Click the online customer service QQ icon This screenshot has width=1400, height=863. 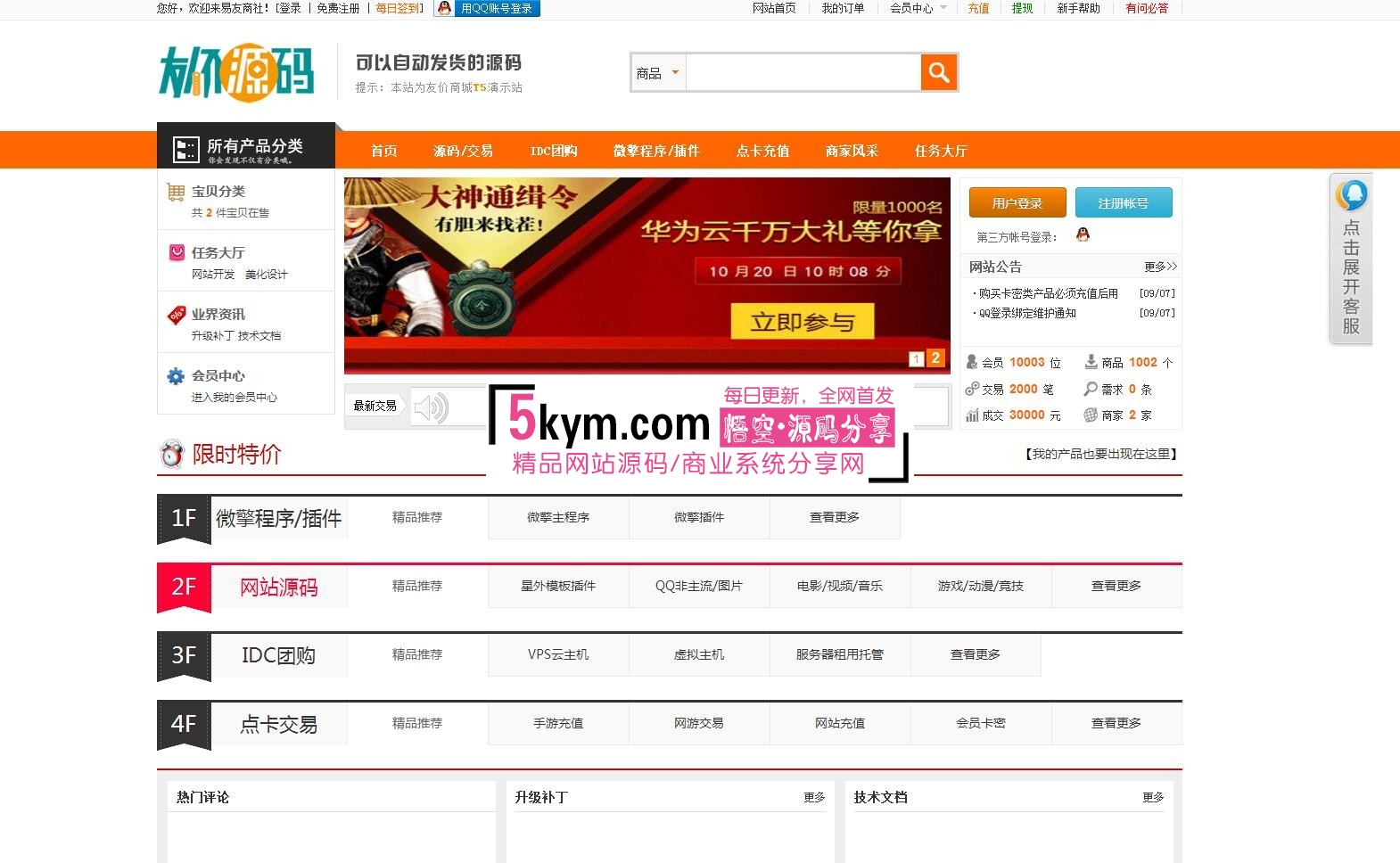[1352, 195]
